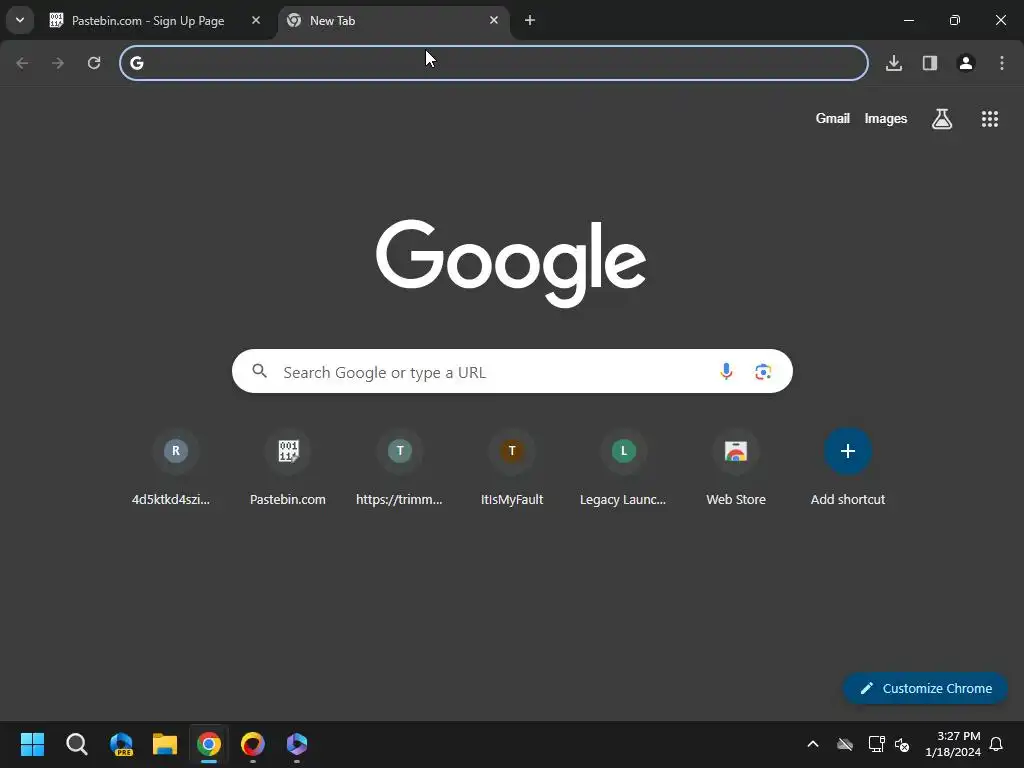1024x768 pixels.
Task: Click the Google logo
Action: tap(511, 263)
